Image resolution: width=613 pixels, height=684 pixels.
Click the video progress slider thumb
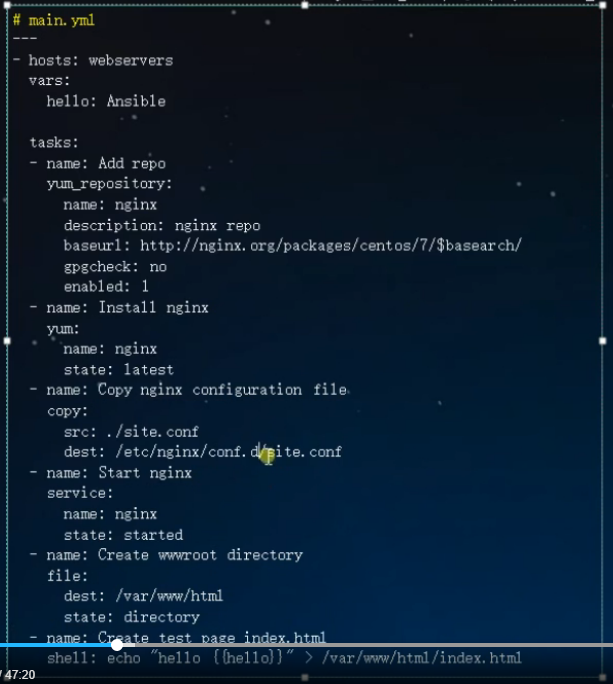[117, 645]
